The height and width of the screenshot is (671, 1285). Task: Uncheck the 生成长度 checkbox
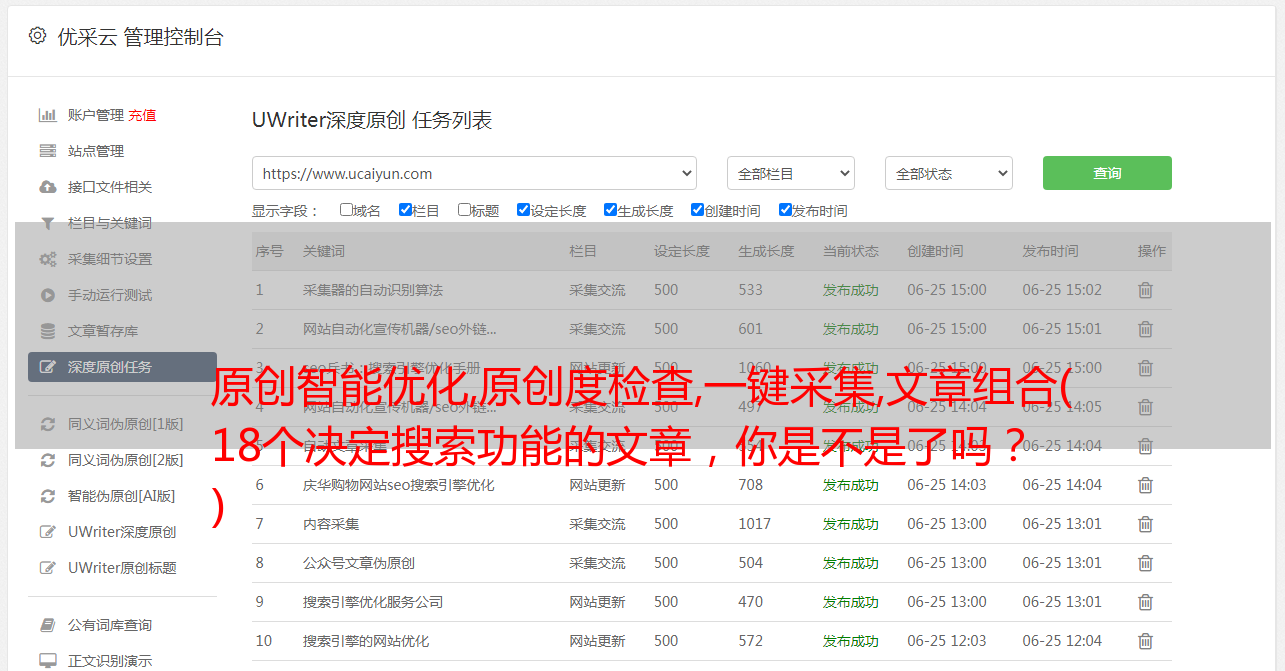[x=610, y=210]
